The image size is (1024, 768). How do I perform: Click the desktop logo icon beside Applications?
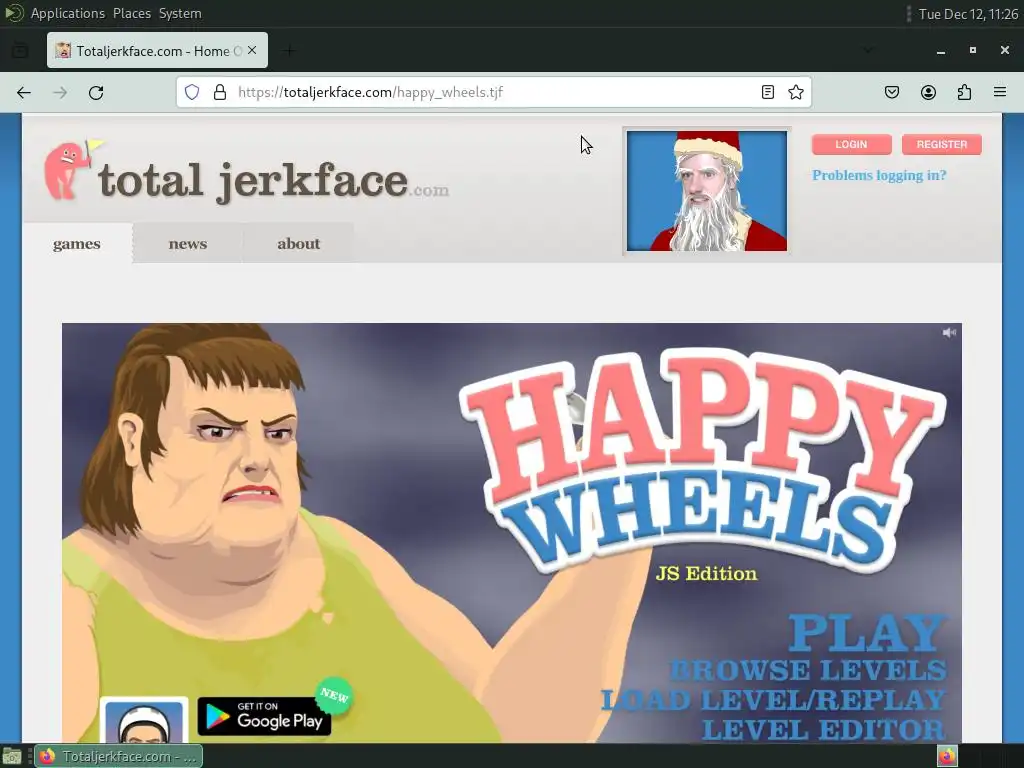pyautogui.click(x=14, y=13)
